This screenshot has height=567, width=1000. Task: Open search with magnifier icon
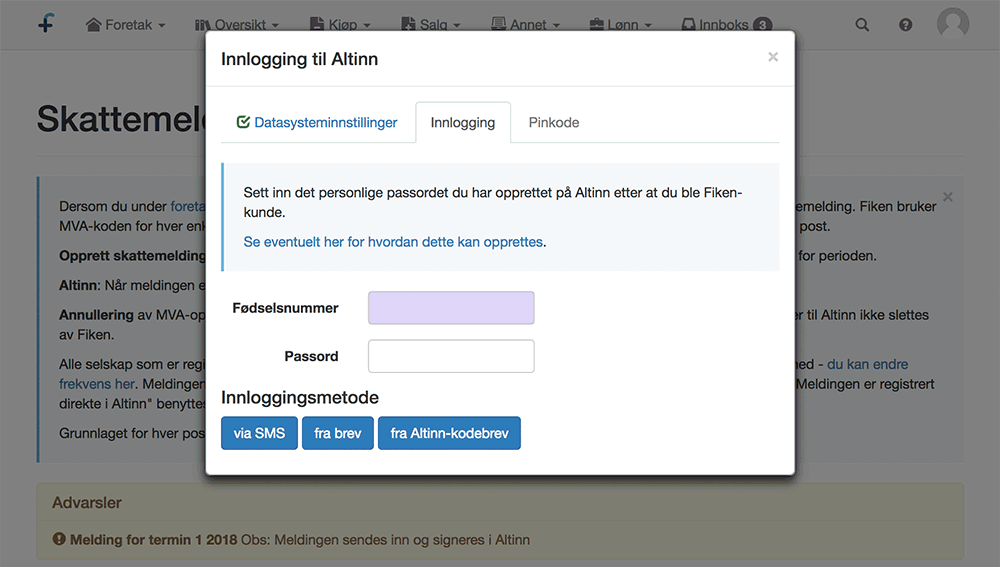[x=862, y=25]
